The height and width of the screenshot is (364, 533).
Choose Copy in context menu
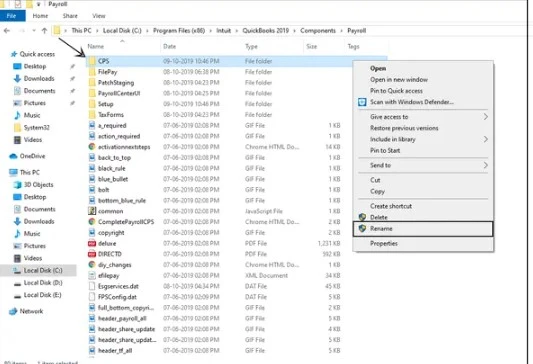[377, 191]
